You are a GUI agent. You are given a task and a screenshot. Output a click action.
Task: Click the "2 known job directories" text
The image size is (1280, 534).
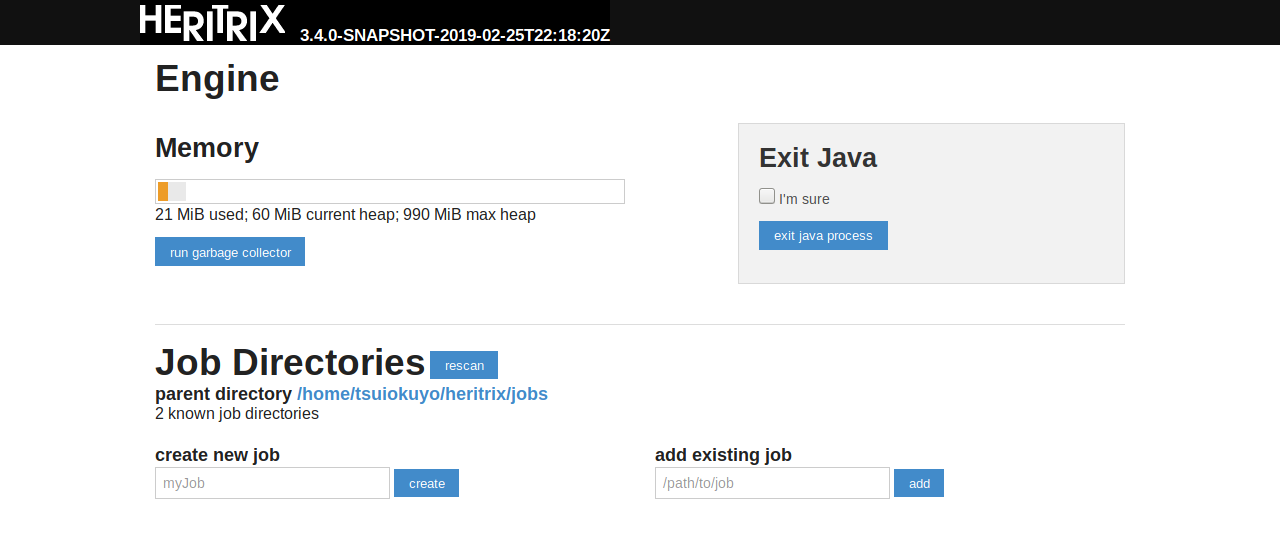click(237, 414)
